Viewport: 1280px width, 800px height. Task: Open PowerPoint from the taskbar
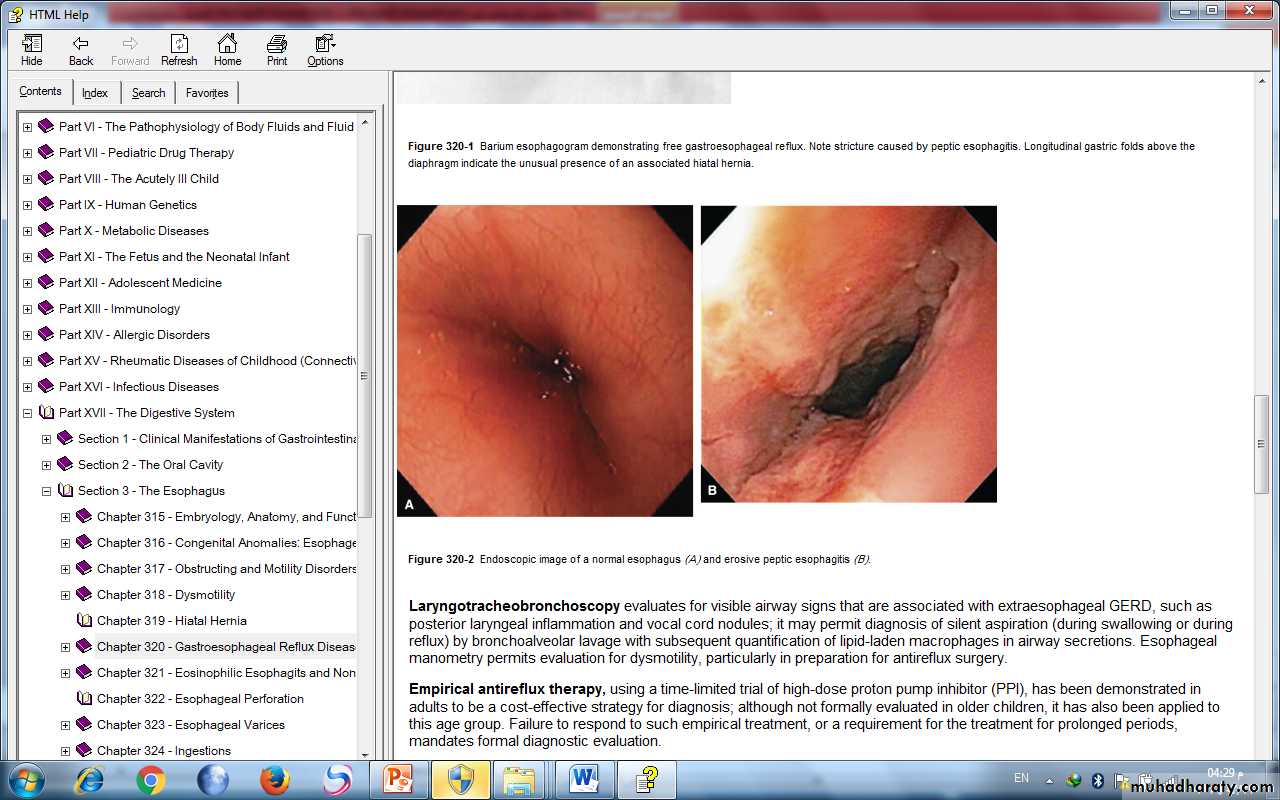398,779
